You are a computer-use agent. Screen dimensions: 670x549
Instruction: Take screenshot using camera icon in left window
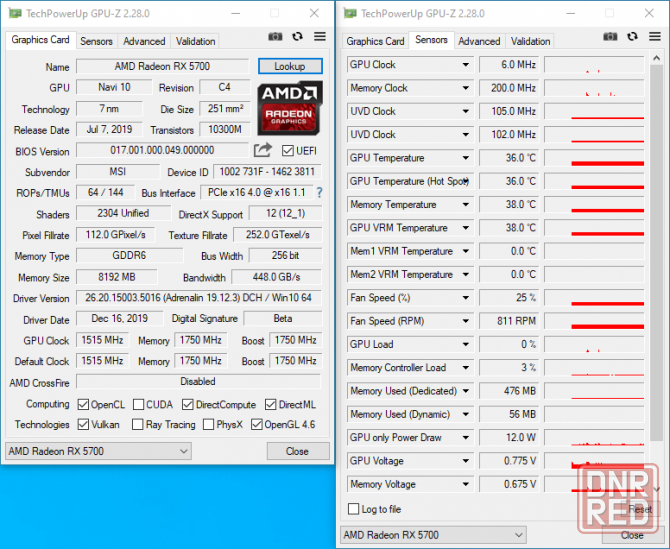275,37
